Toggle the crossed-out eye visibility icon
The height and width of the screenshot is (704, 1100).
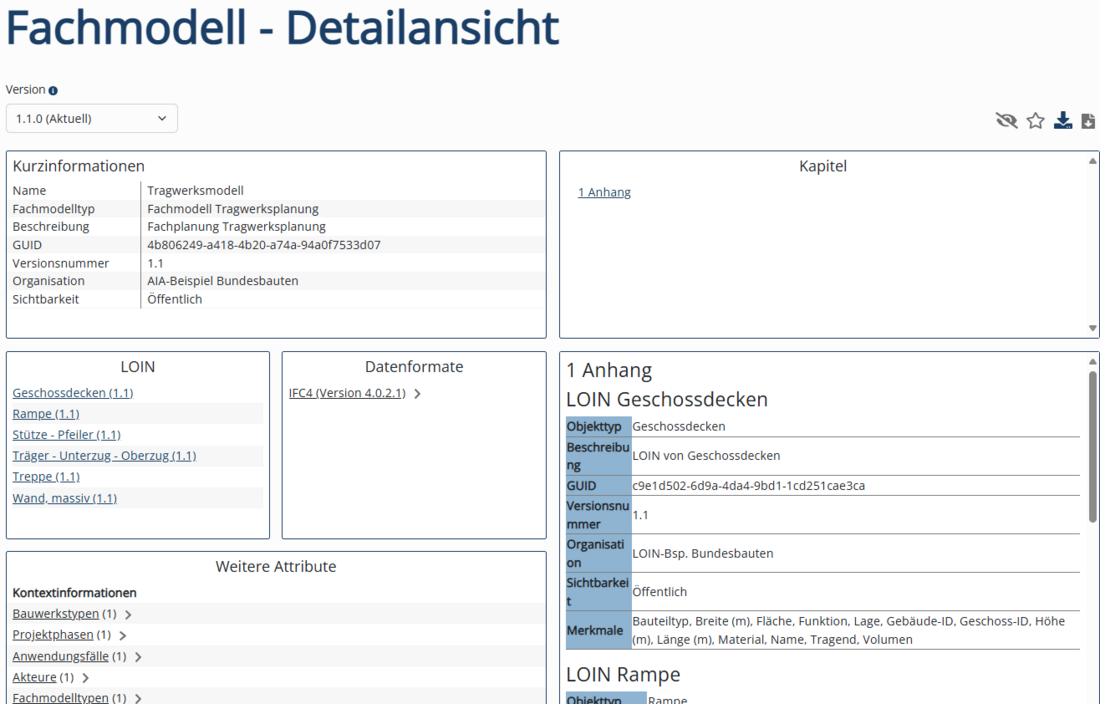coord(1006,121)
